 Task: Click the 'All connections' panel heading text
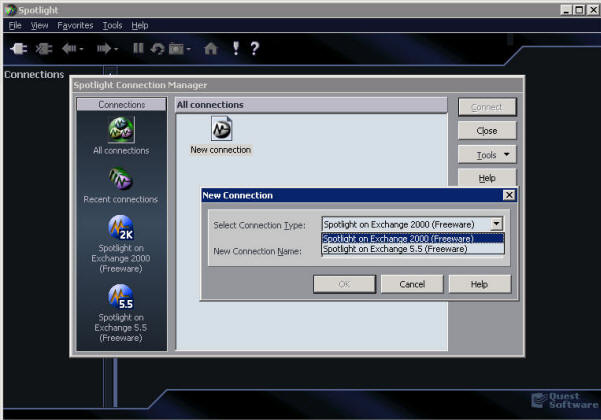pyautogui.click(x=210, y=105)
